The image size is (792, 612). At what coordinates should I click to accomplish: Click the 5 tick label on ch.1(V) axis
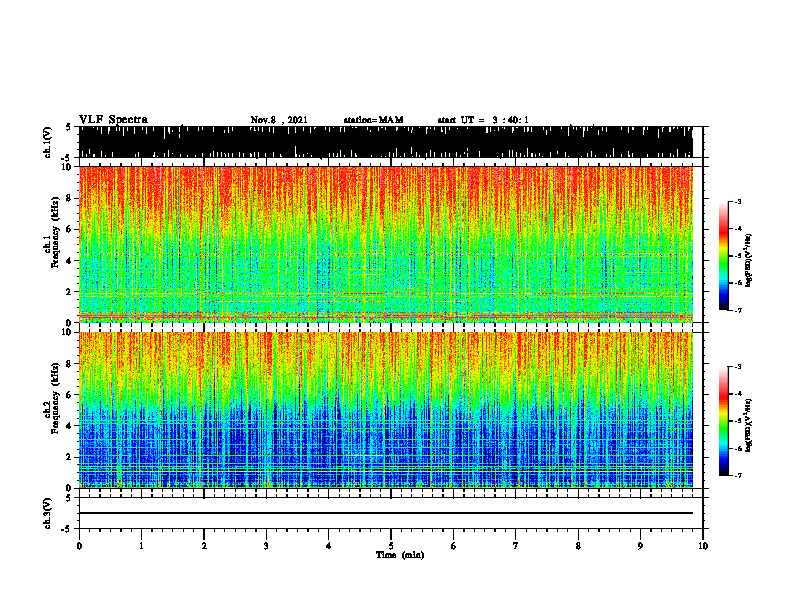click(x=68, y=127)
